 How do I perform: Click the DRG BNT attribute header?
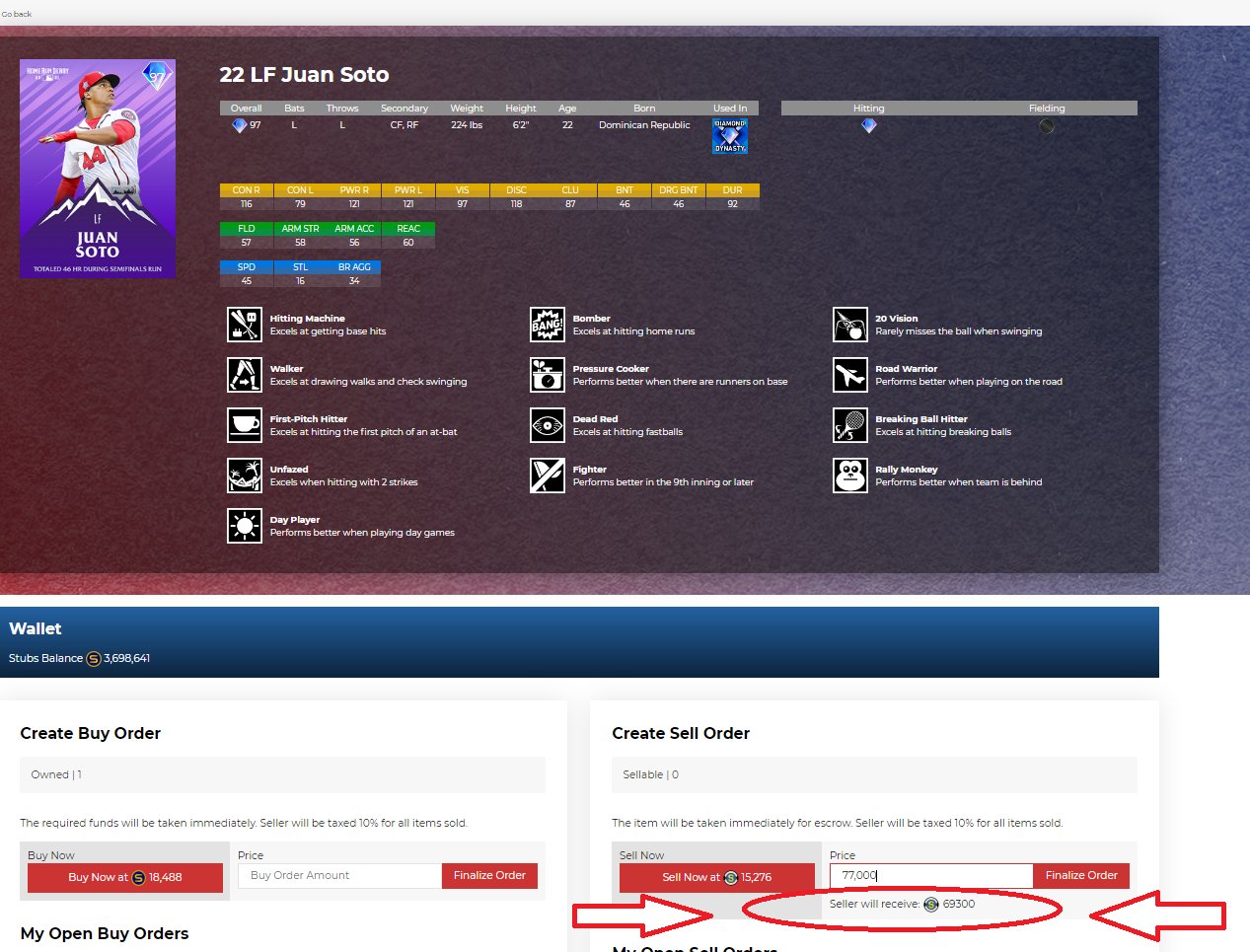(x=679, y=190)
